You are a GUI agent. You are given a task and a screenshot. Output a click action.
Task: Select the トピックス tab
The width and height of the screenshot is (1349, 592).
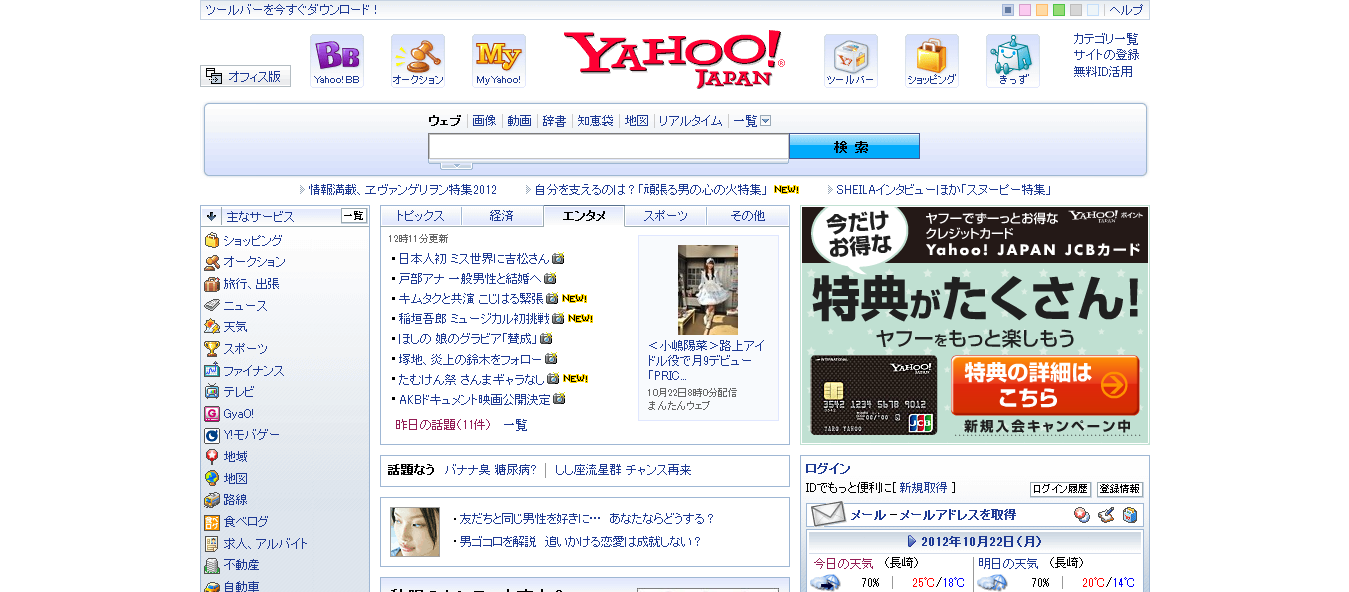pos(421,216)
